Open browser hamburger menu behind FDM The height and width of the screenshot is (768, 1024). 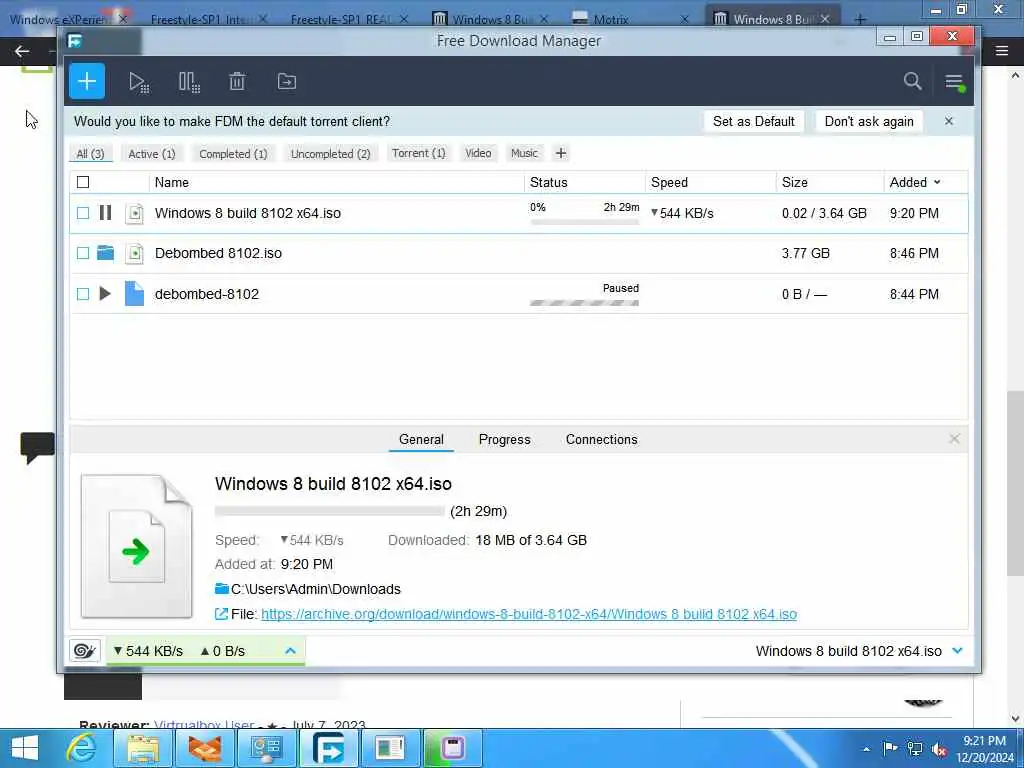(1002, 50)
